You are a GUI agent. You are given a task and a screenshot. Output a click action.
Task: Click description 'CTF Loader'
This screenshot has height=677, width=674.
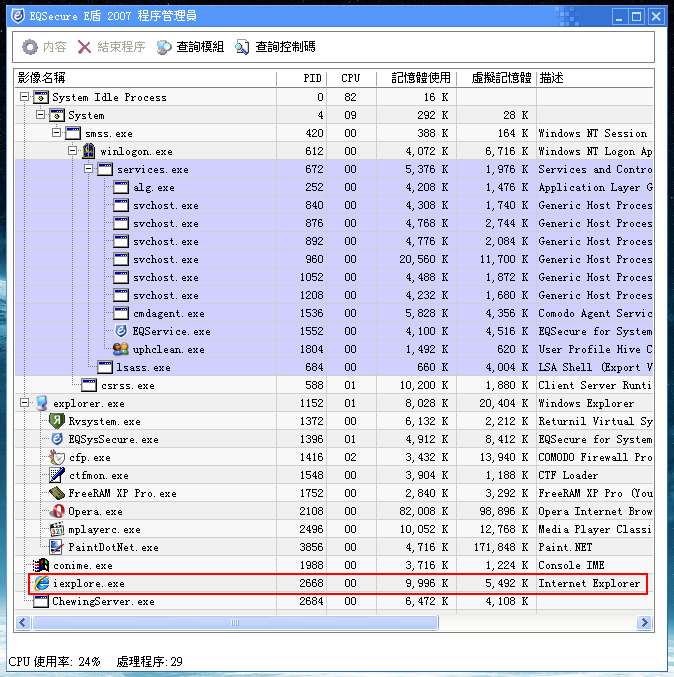[568, 475]
